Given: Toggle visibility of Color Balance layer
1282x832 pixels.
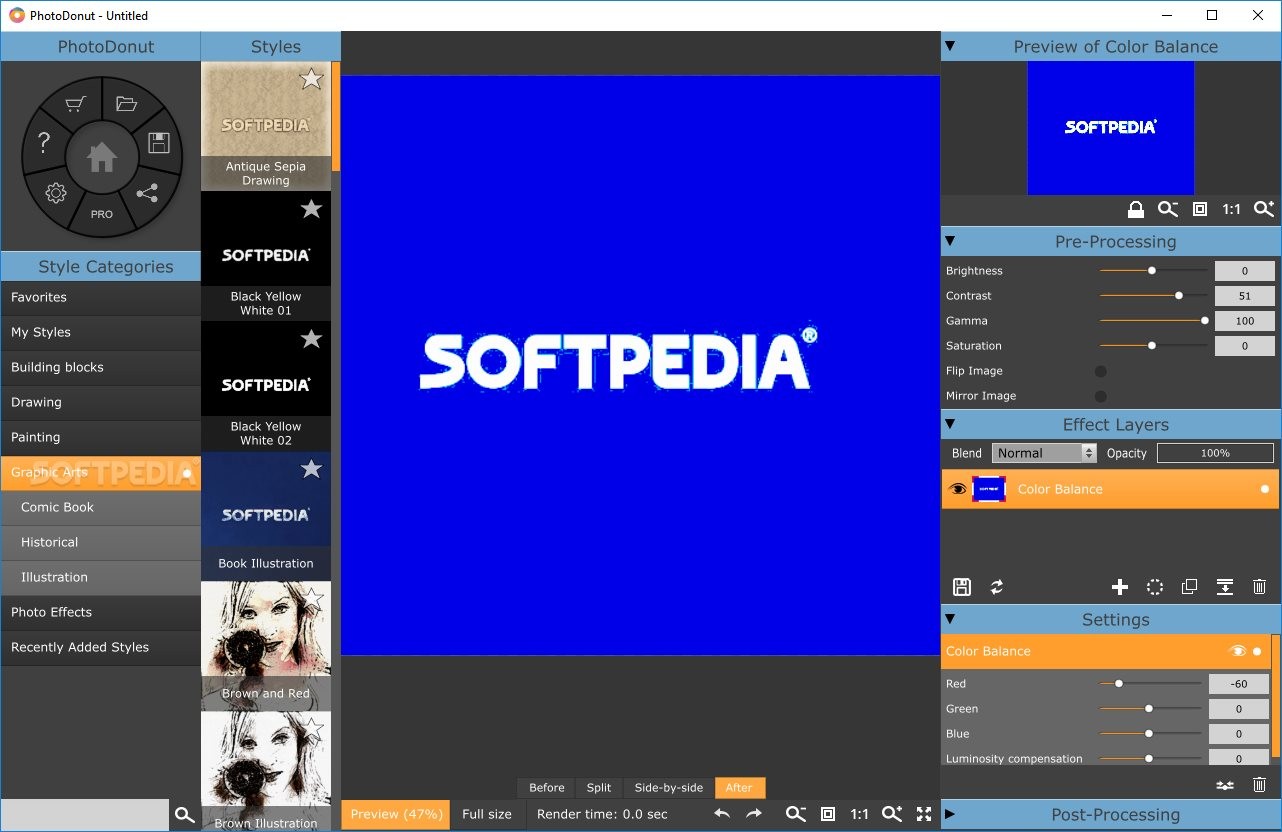Looking at the screenshot, I should pos(957,489).
